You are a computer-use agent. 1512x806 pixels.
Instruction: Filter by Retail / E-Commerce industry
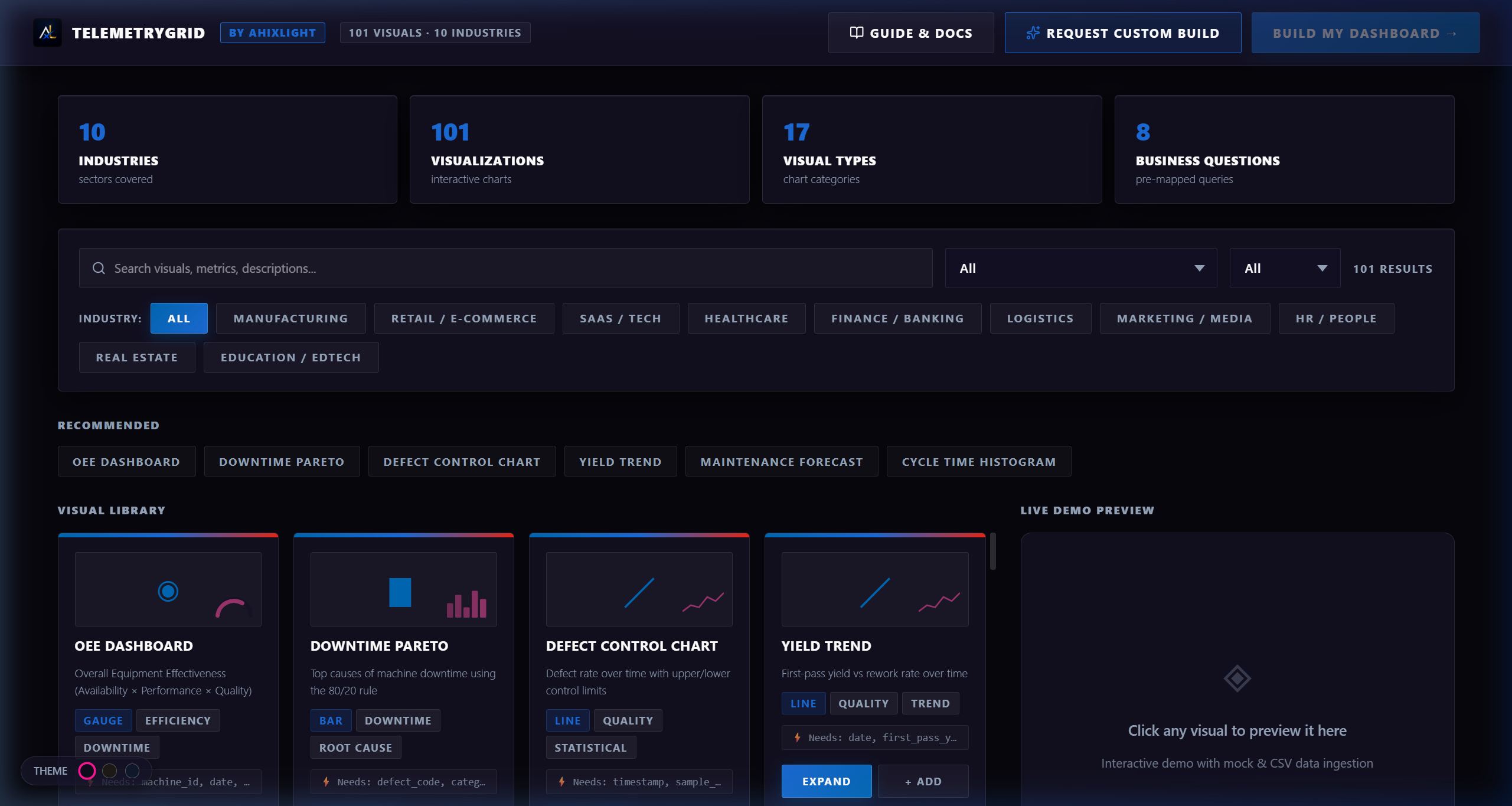coord(464,318)
